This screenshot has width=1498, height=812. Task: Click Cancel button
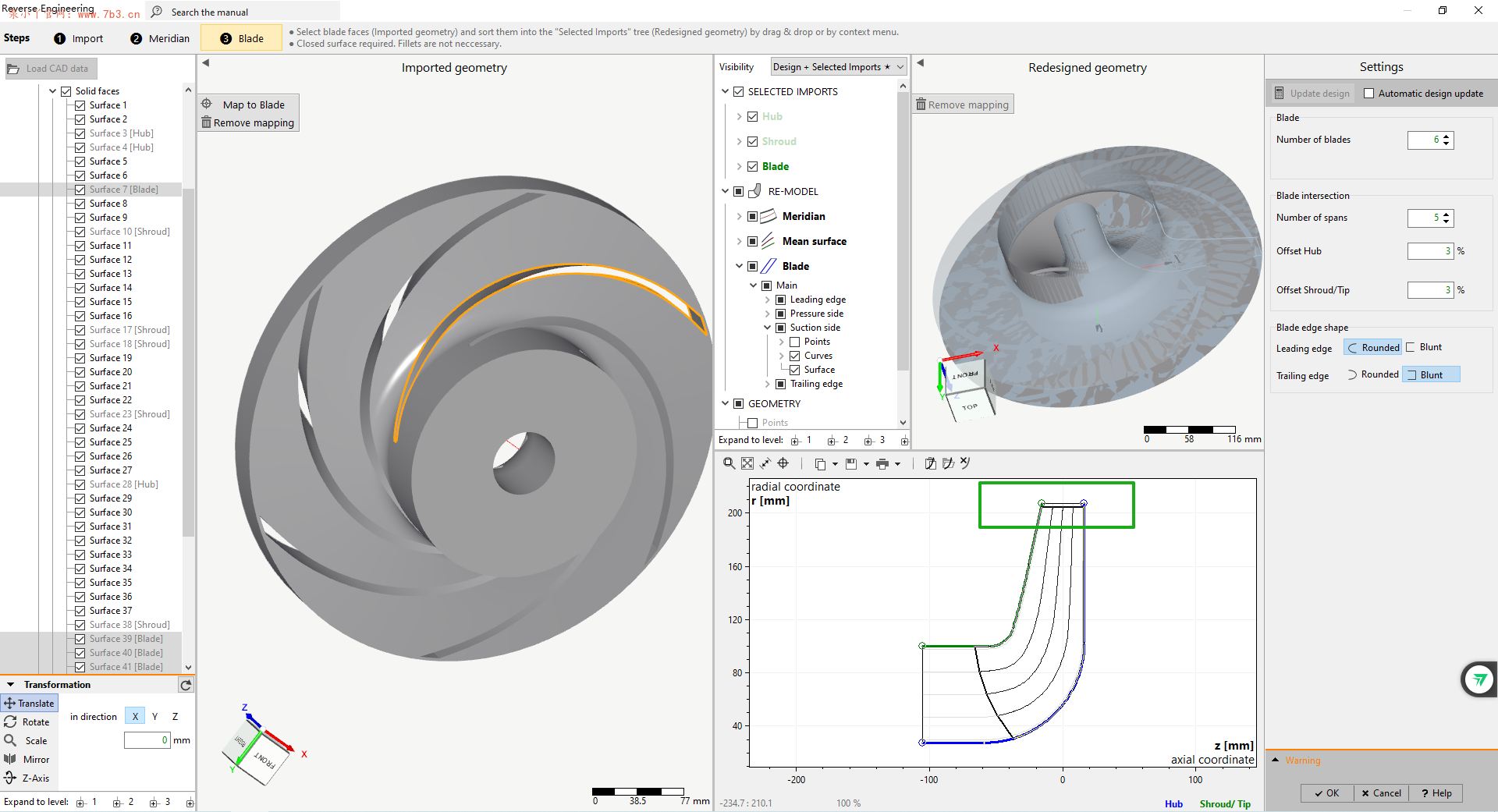click(x=1381, y=793)
